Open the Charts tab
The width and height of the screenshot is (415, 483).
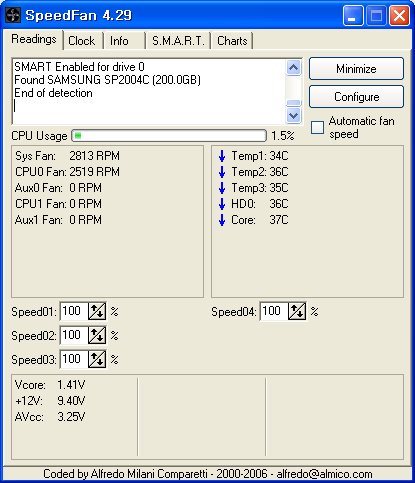232,41
